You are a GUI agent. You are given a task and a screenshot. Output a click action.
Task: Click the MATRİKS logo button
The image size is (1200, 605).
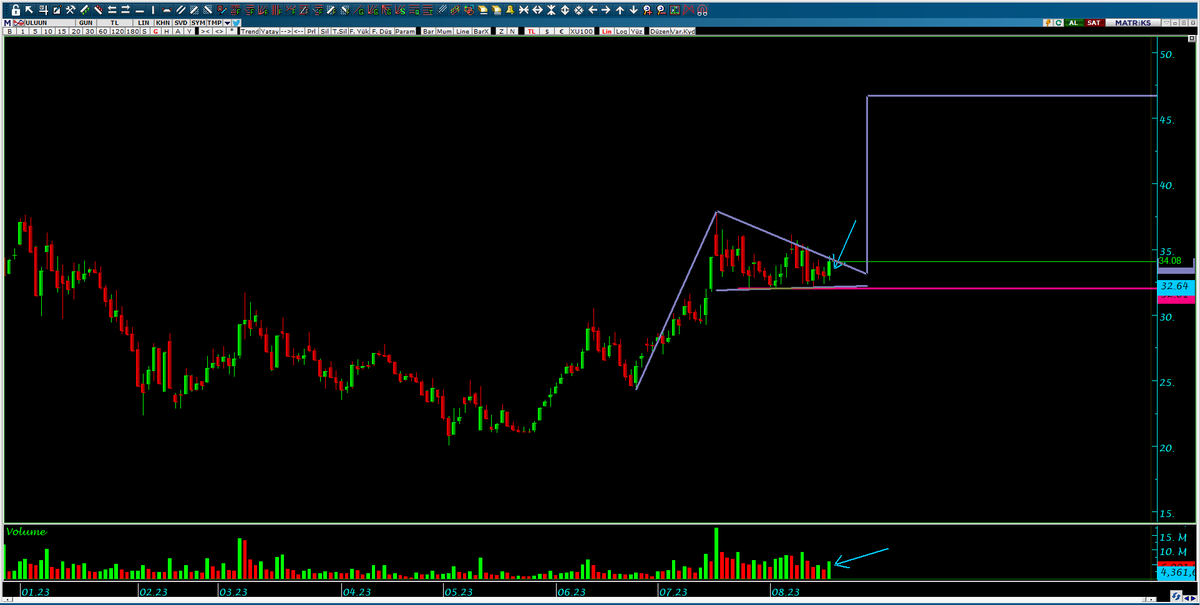coord(1133,22)
